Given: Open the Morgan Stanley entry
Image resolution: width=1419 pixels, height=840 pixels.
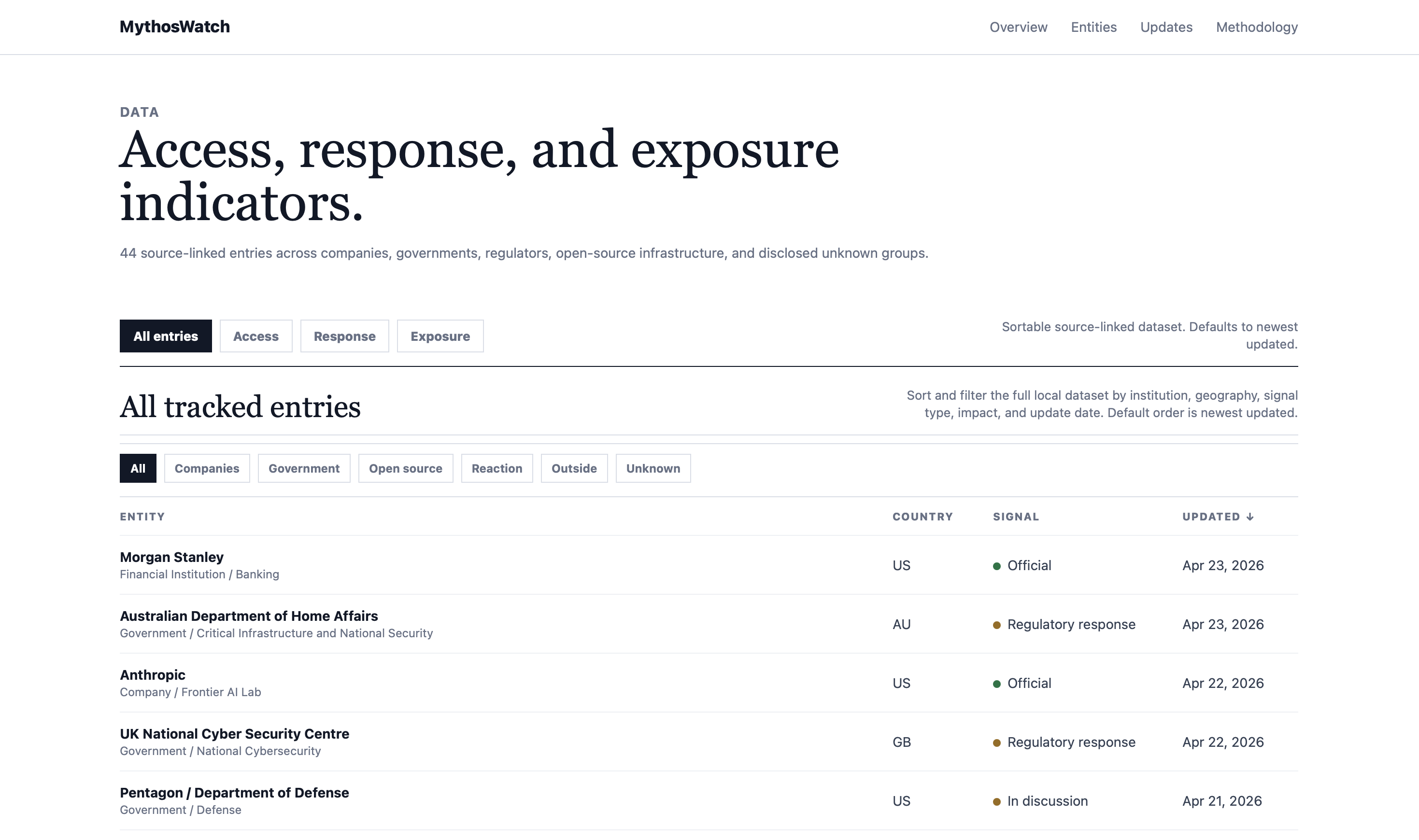Looking at the screenshot, I should pos(171,557).
